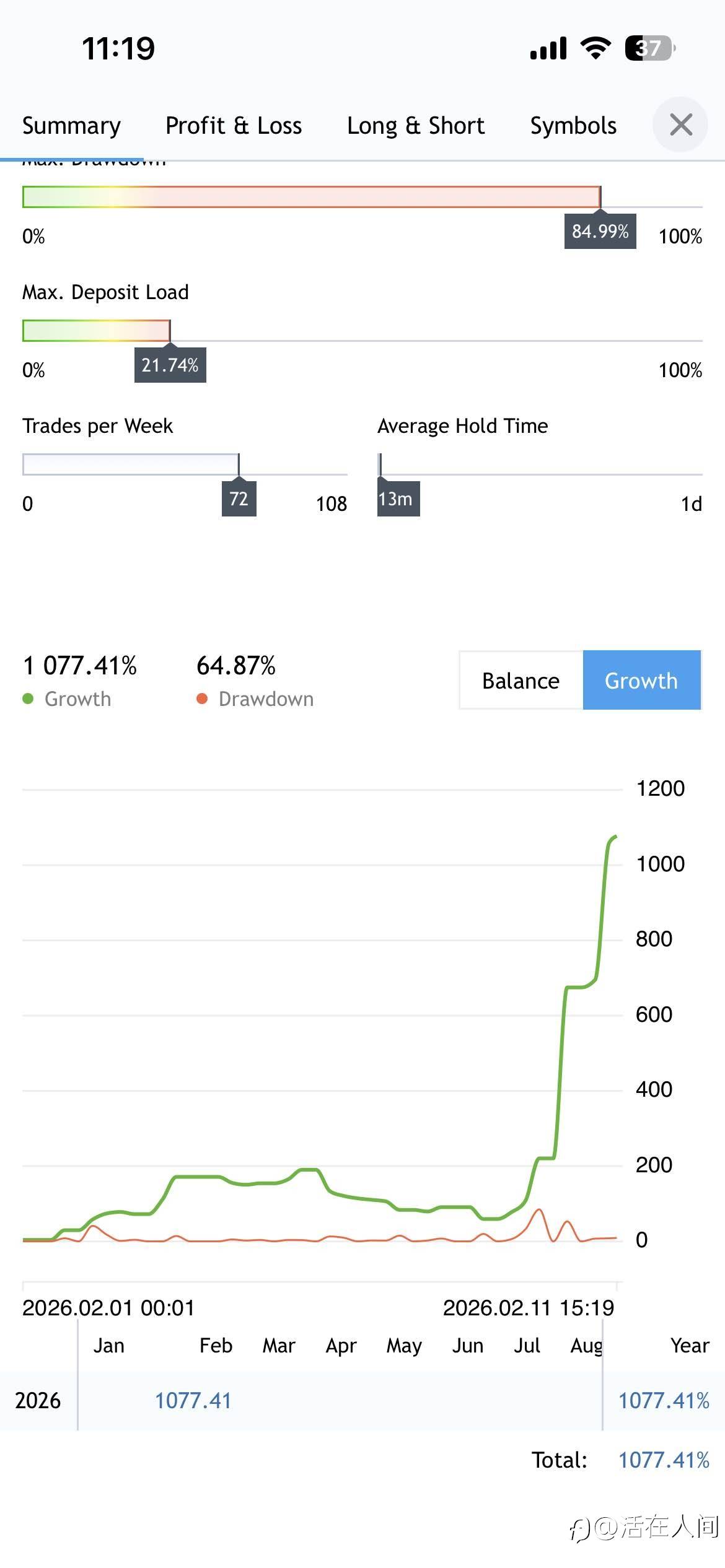Tap the green Growth legend dot
The width and height of the screenshot is (725, 1568).
28,699
